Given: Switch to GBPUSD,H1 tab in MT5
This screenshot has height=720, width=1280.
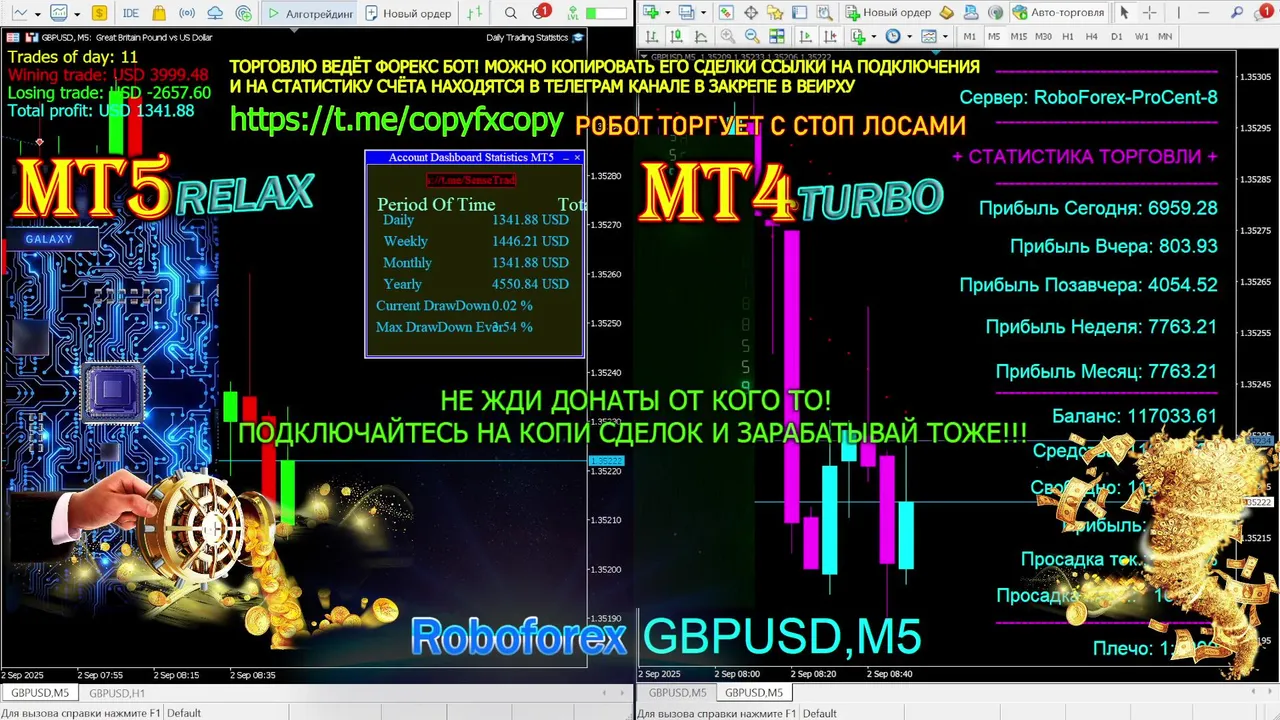Looking at the screenshot, I should pyautogui.click(x=117, y=693).
